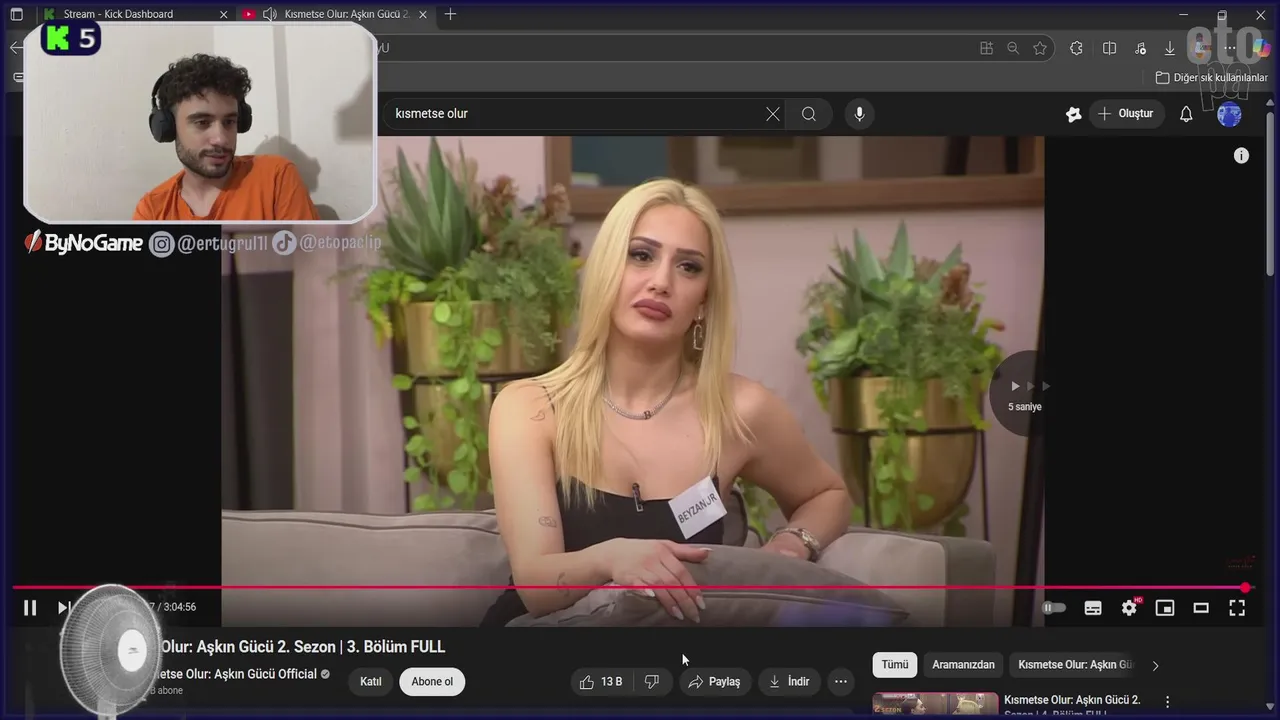Close the Stream - Kick Dashboard tab
The image size is (1280, 720).
pos(223,14)
